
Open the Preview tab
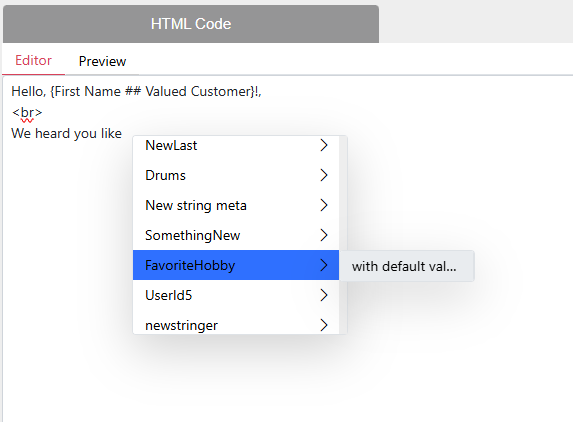pyautogui.click(x=102, y=61)
